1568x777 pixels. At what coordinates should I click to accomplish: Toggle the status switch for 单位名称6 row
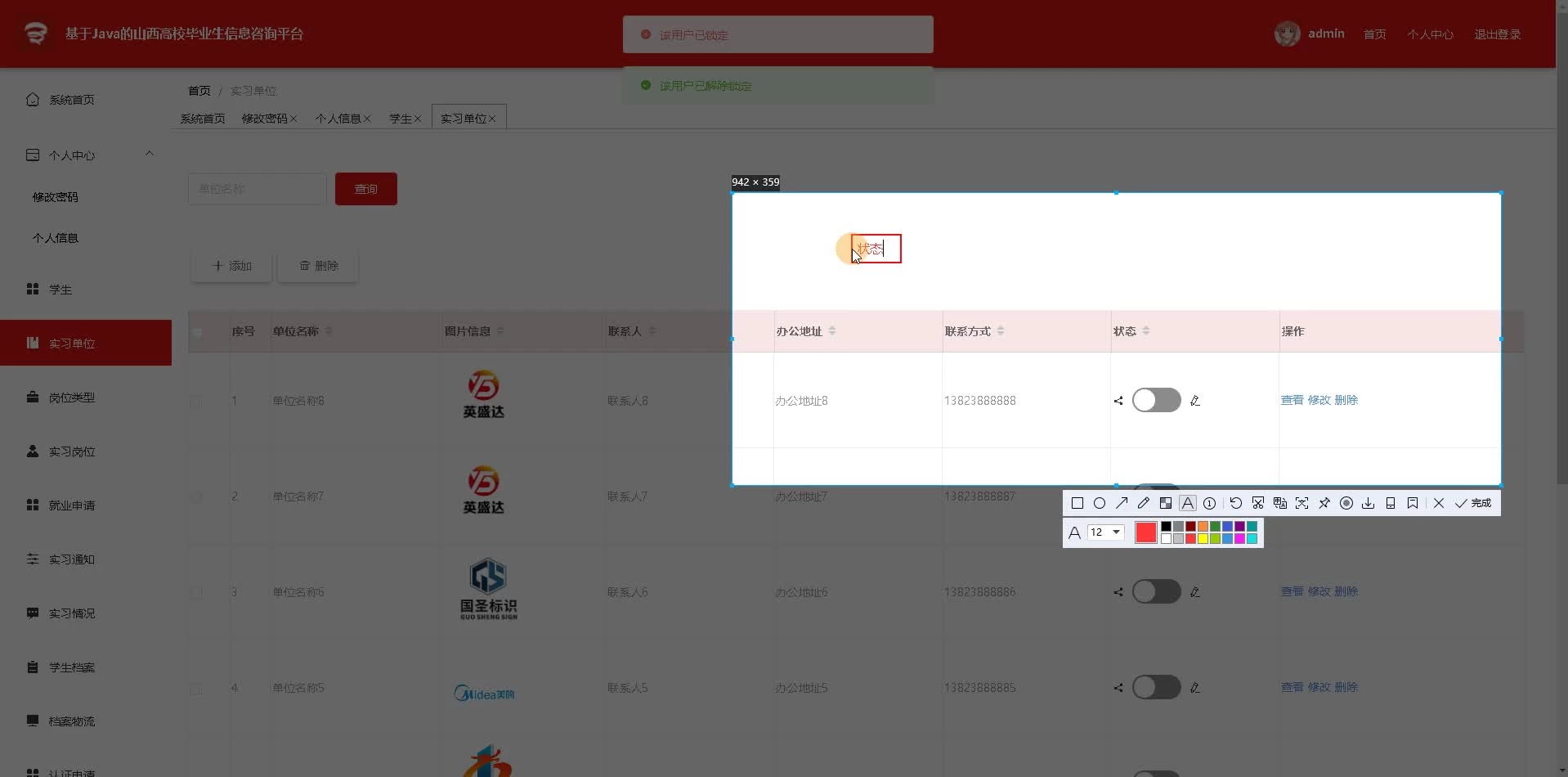point(1156,591)
